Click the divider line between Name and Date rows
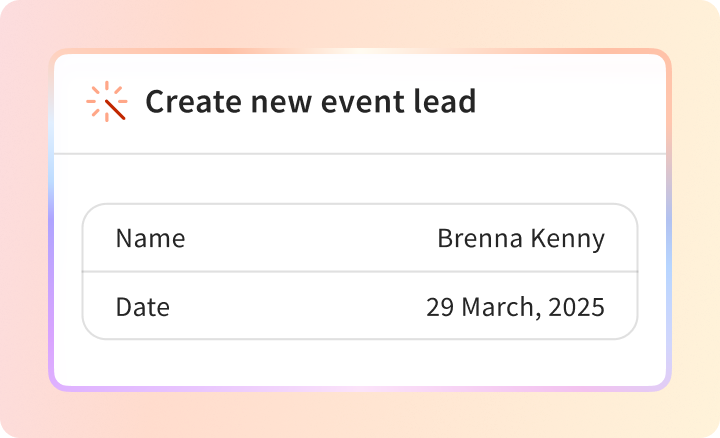Screen dimensions: 720x438 (x=360, y=272)
